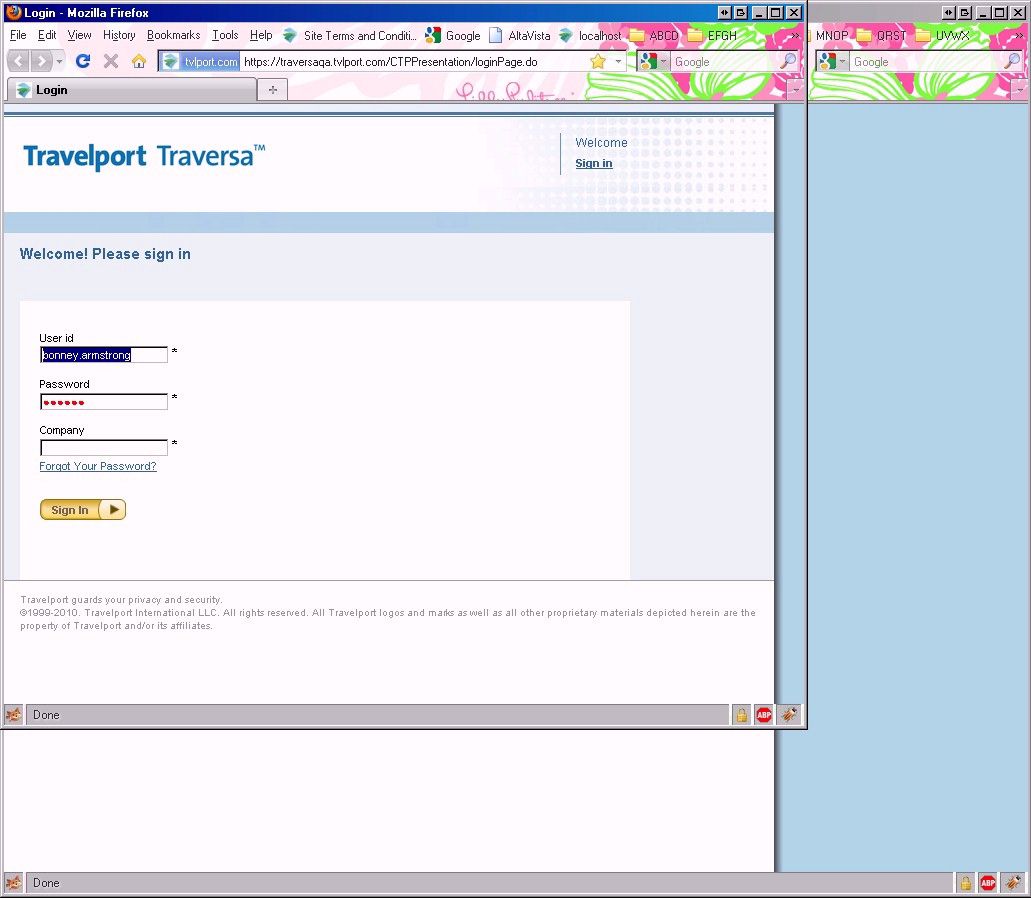Screen dimensions: 1031x898
Task: Open the Bookmarks menu
Action: 173,35
